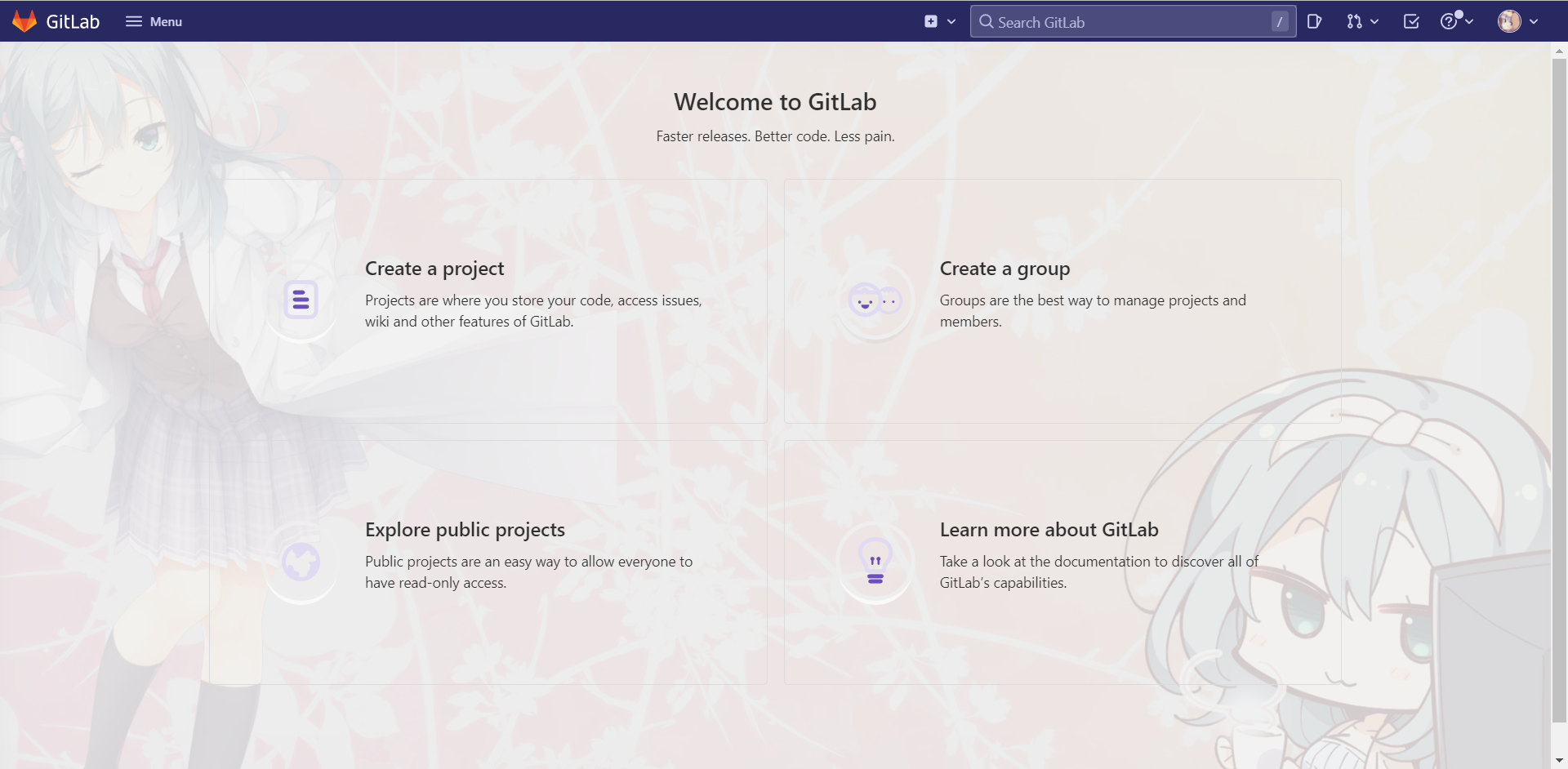Open the Menu hamburger button

point(154,21)
